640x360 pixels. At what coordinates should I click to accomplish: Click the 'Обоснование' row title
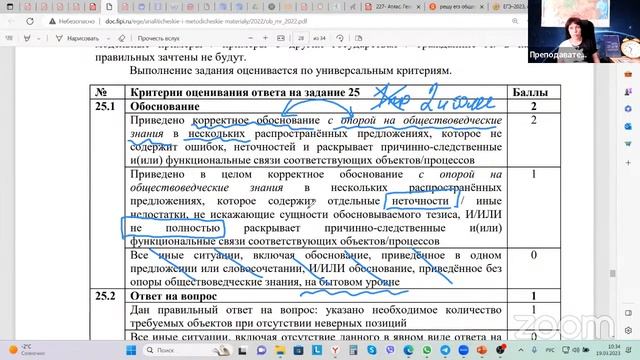(x=165, y=107)
